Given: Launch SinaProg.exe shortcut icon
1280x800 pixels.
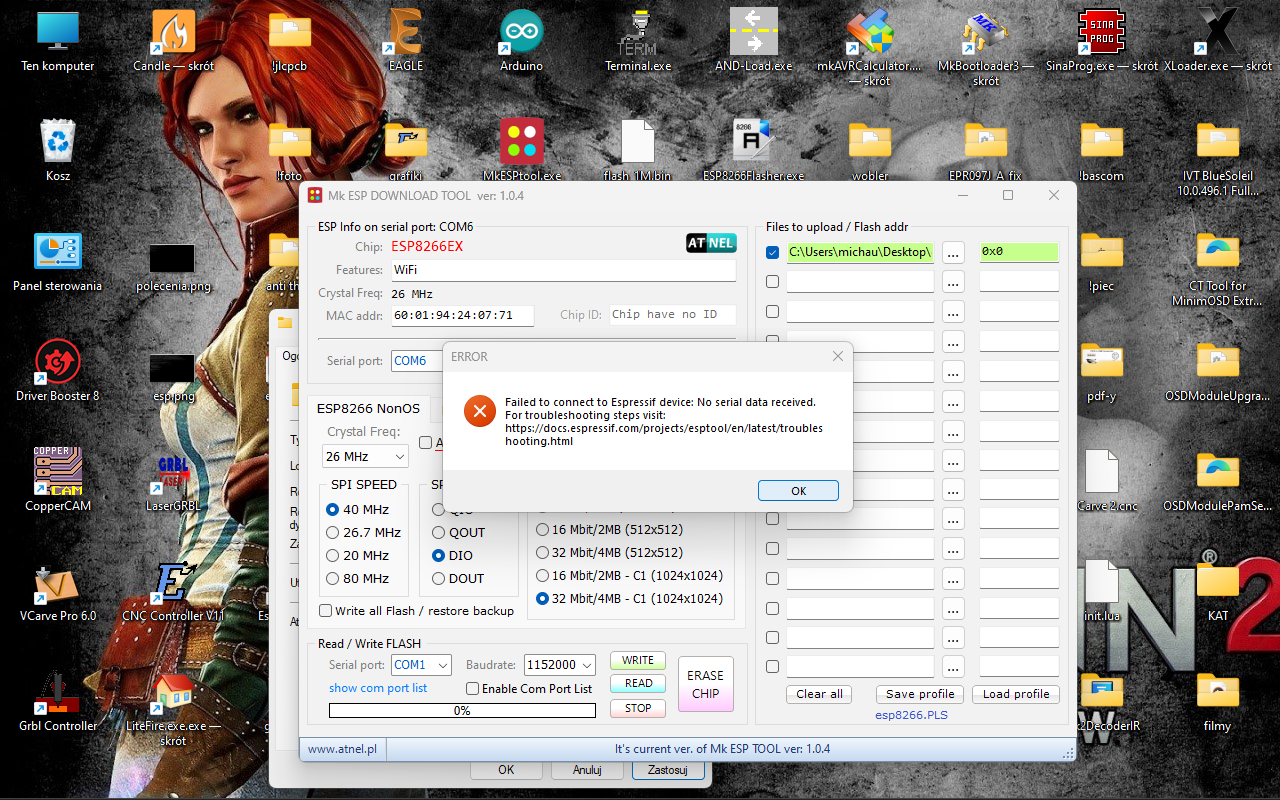Looking at the screenshot, I should pyautogui.click(x=1101, y=33).
